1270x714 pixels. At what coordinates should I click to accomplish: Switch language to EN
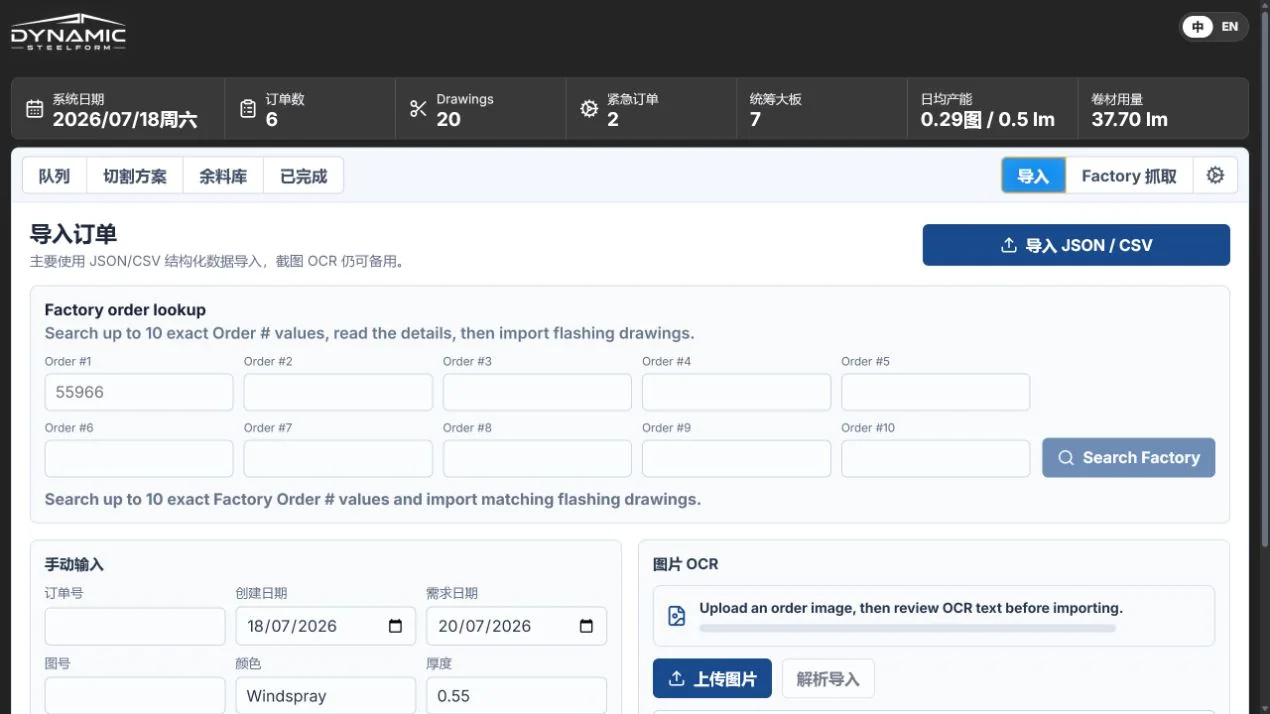pos(1230,27)
